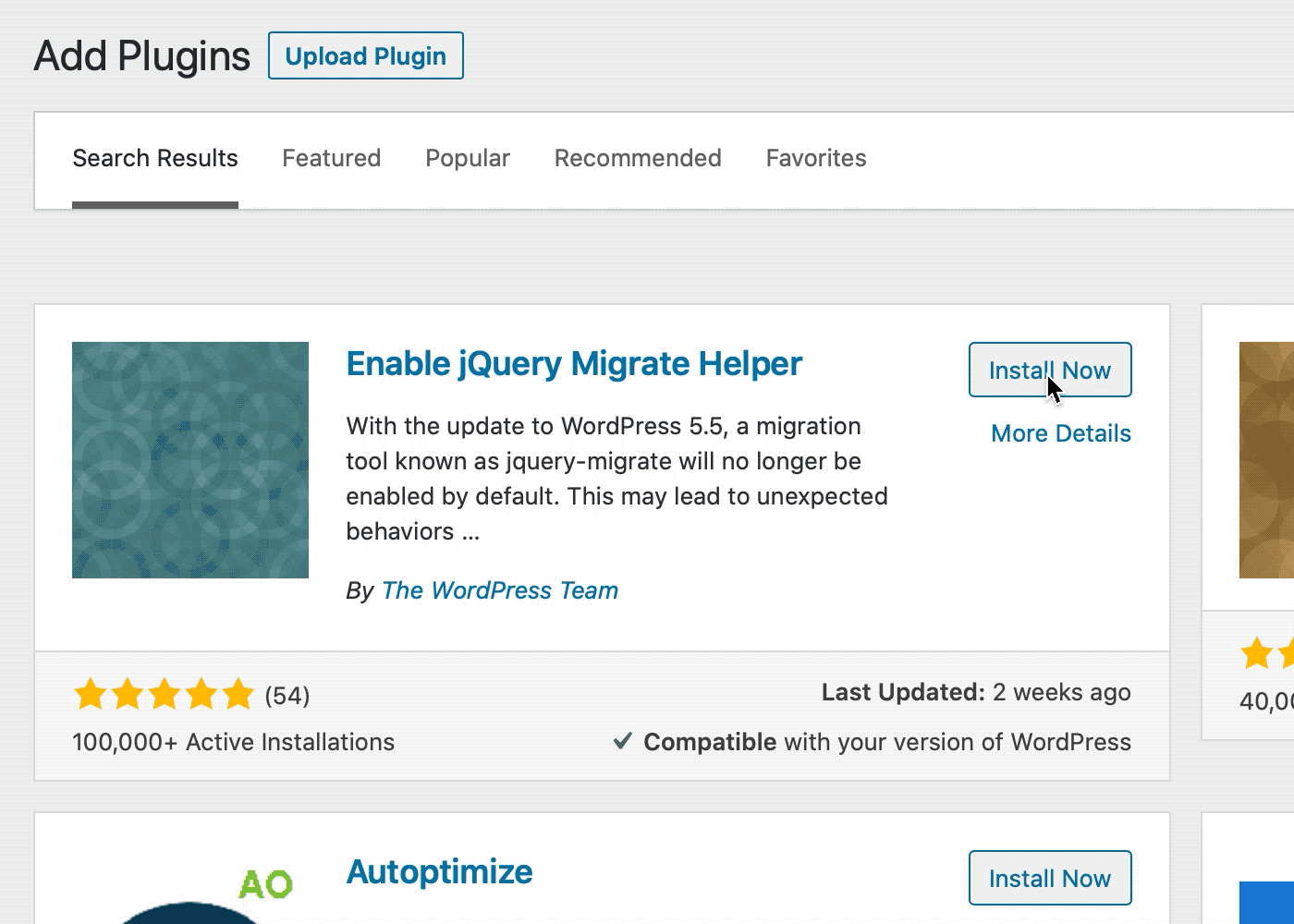
Task: Click the Upload Plugin button
Action: (365, 56)
